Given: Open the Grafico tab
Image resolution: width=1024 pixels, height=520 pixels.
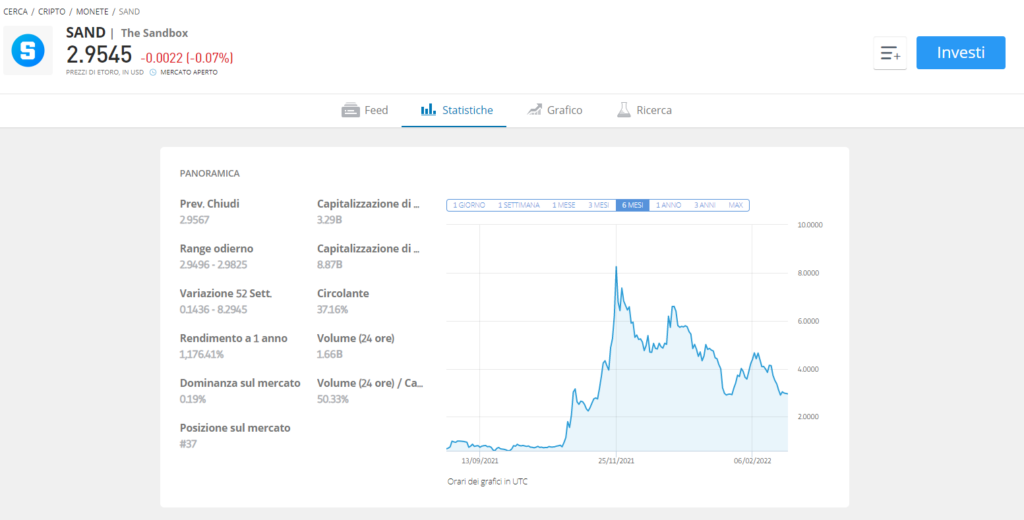Looking at the screenshot, I should 554,110.
